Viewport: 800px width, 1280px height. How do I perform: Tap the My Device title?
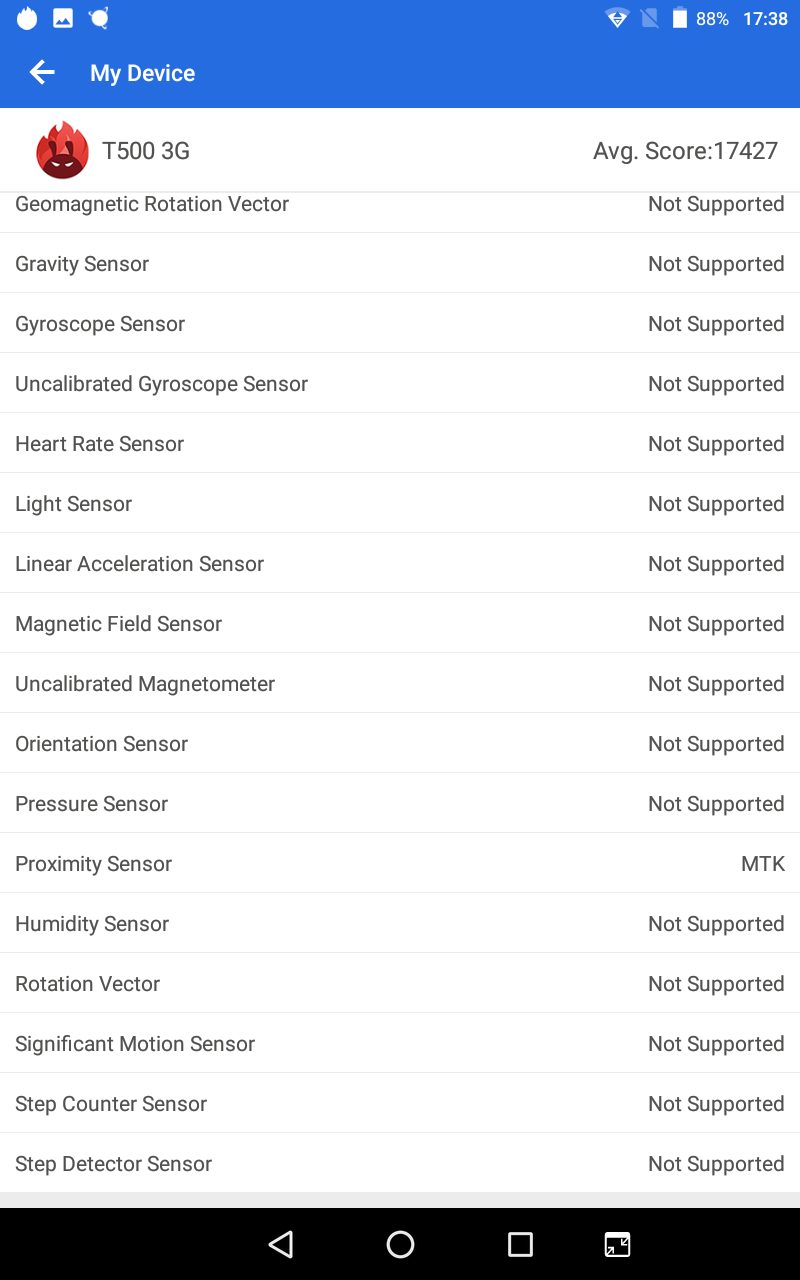[142, 73]
